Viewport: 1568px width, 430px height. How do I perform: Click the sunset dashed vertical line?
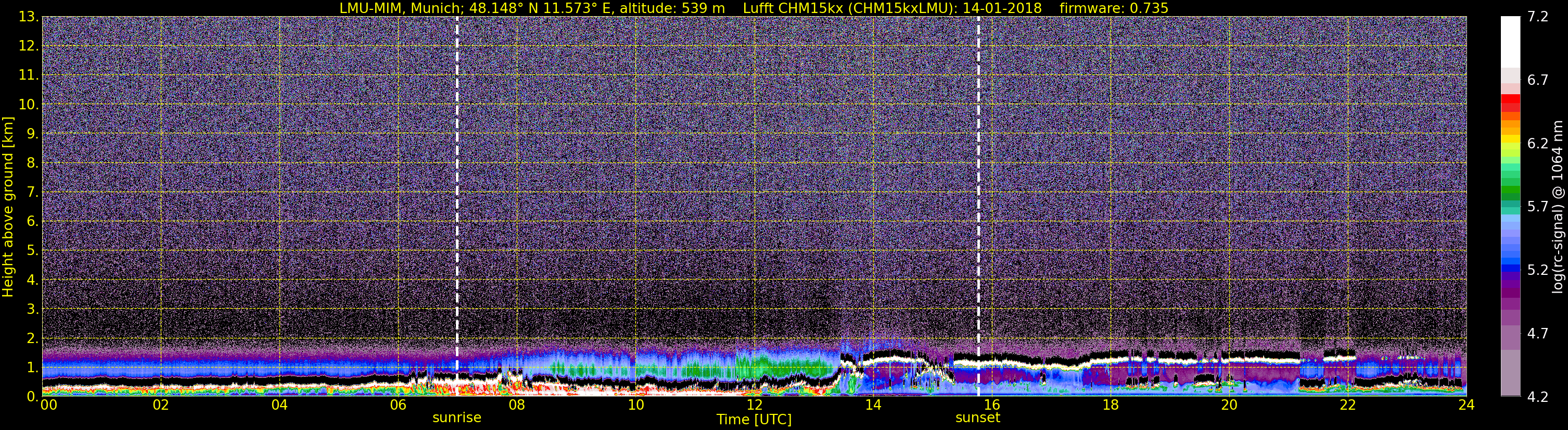coord(978,206)
